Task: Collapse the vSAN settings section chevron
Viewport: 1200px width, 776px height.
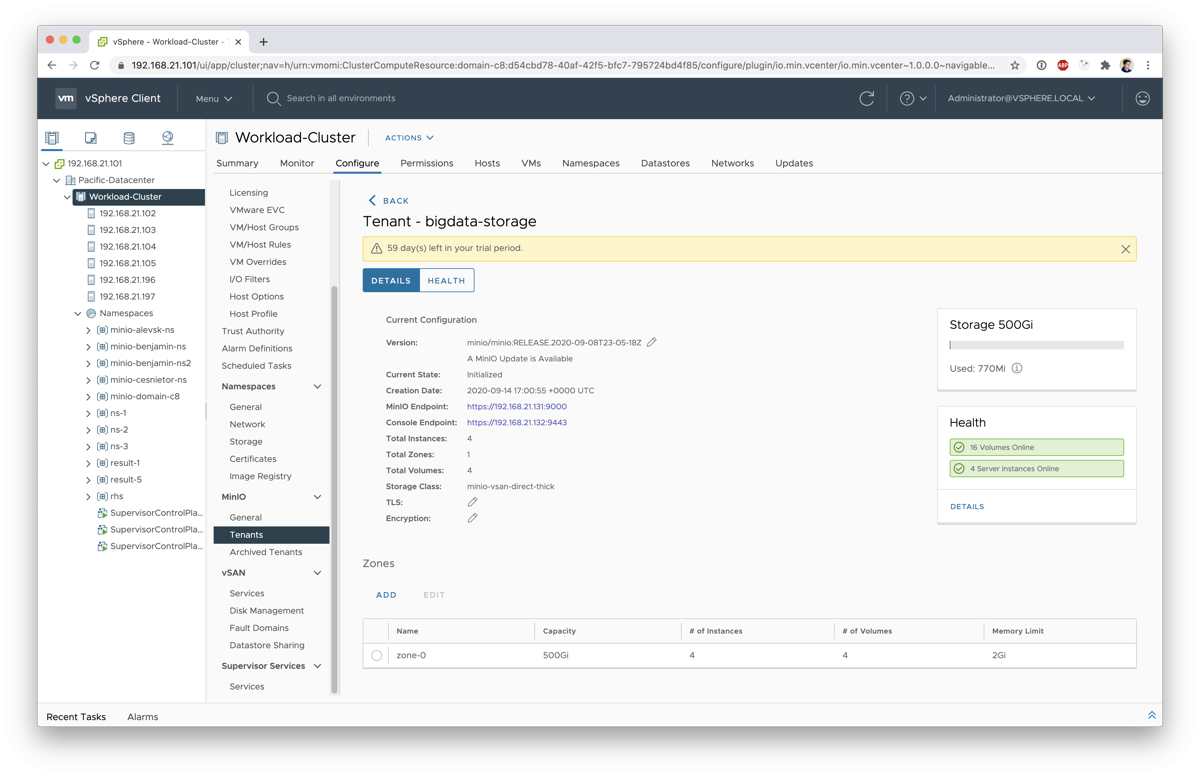Action: pyautogui.click(x=318, y=573)
